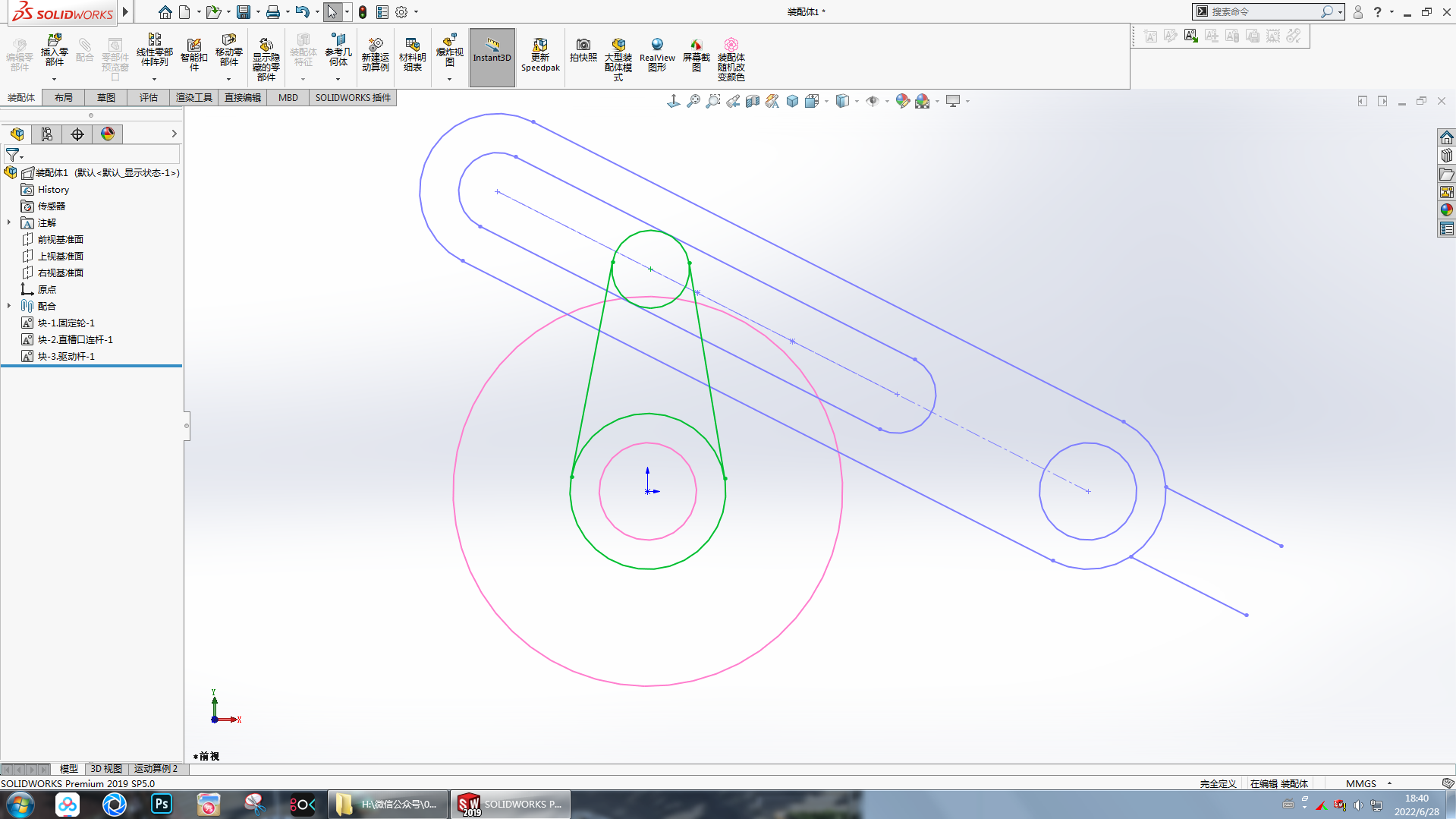Select 块-1.固定轮-1 in the feature tree
1456x819 pixels.
[66, 323]
